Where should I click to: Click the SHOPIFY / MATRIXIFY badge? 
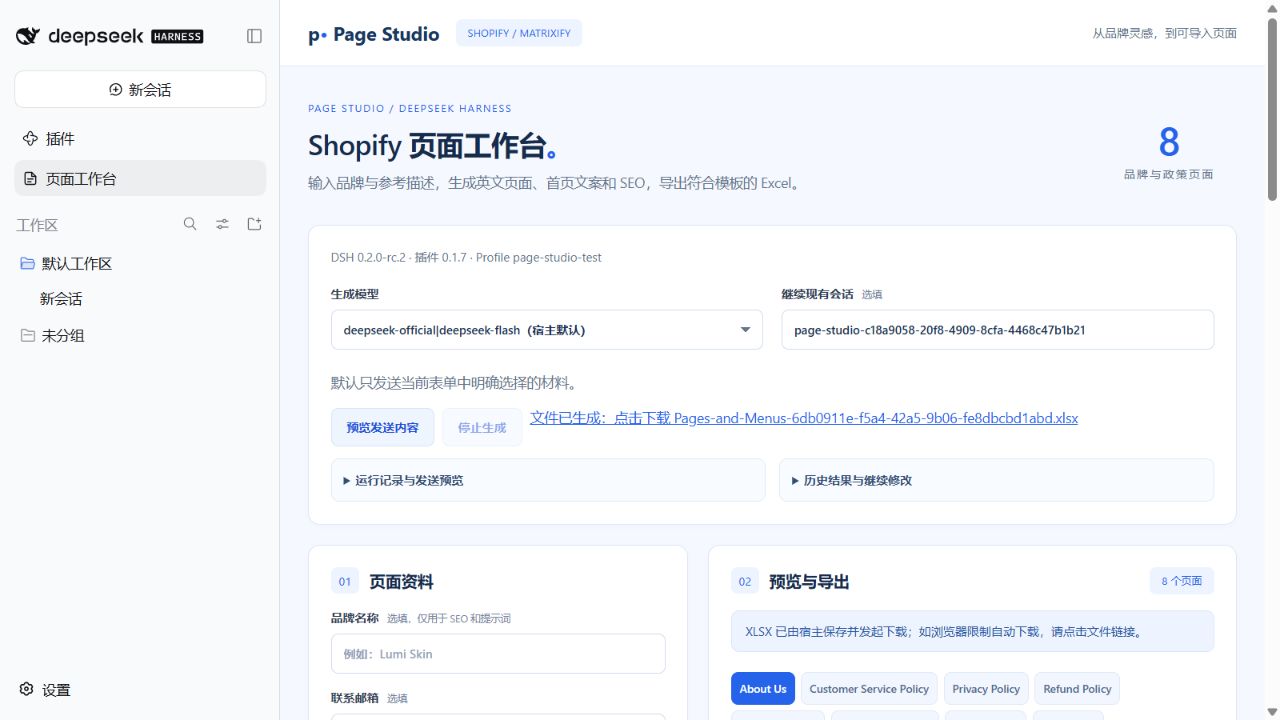[x=519, y=33]
